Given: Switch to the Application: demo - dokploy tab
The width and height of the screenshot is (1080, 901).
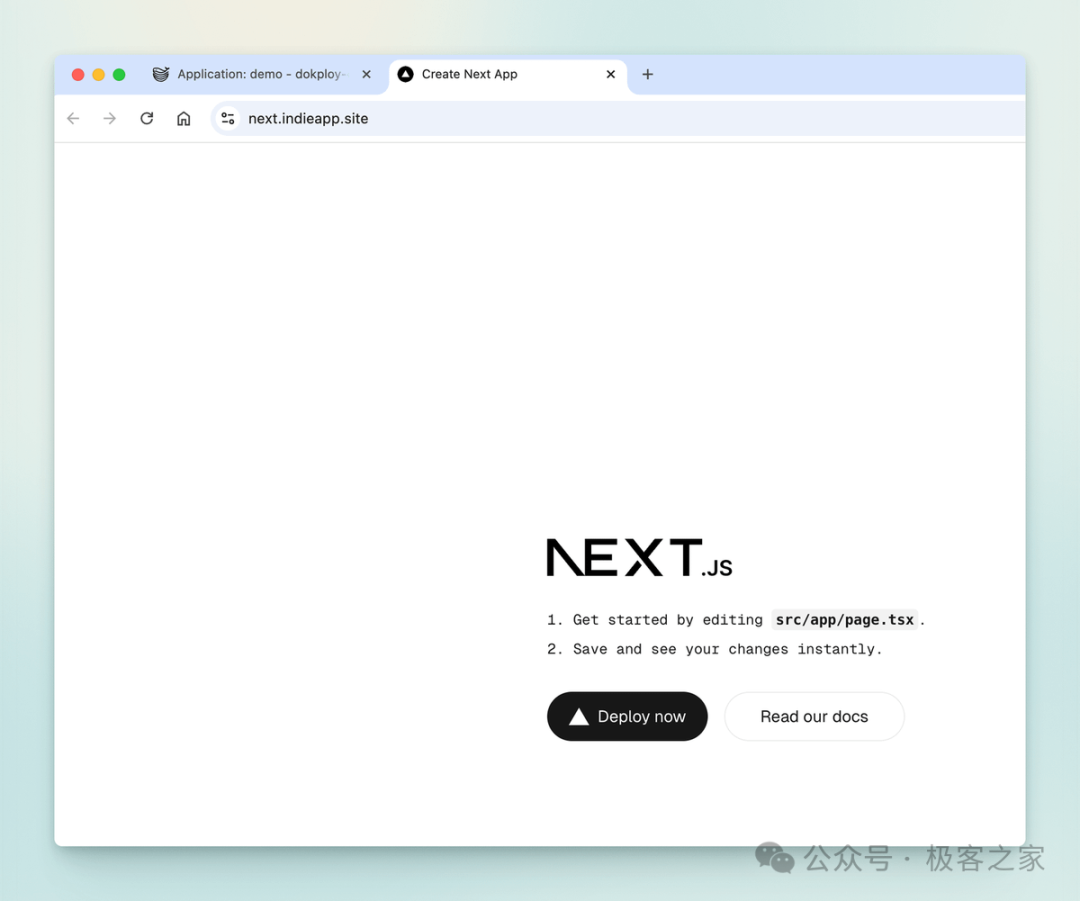Looking at the screenshot, I should pyautogui.click(x=262, y=74).
